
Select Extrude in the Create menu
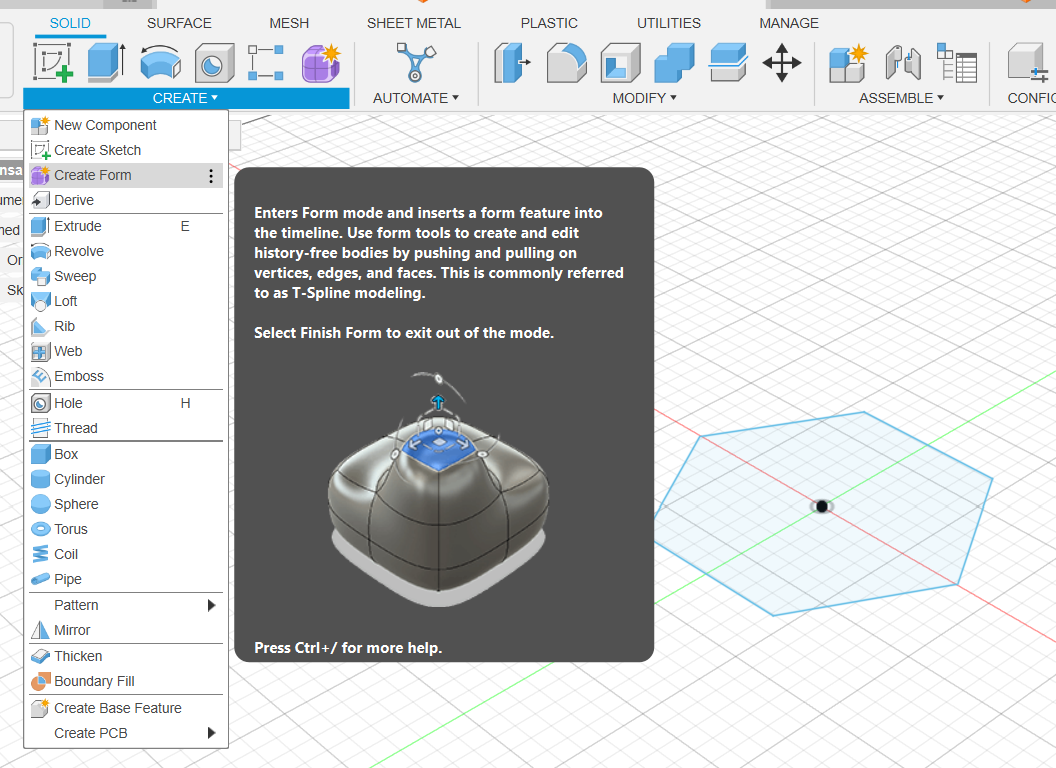pos(126,226)
